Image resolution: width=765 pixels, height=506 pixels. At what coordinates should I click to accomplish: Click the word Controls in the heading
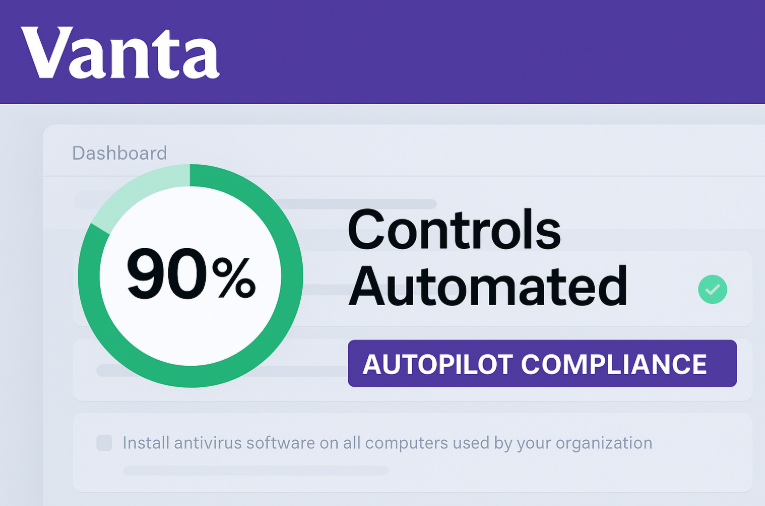tap(454, 231)
